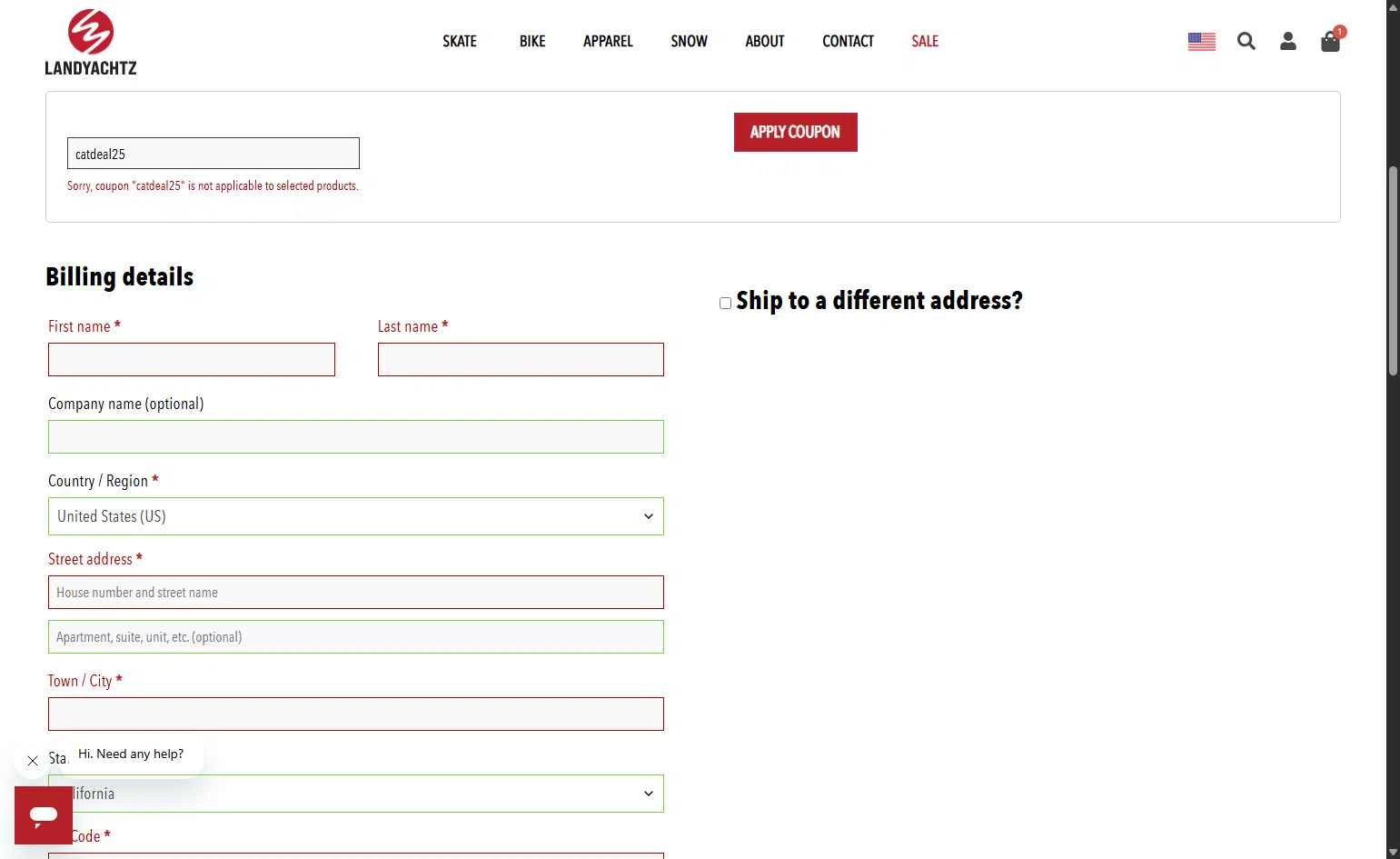Focus the Apartment, suite, unit field
Image resolution: width=1400 pixels, height=859 pixels.
click(356, 636)
